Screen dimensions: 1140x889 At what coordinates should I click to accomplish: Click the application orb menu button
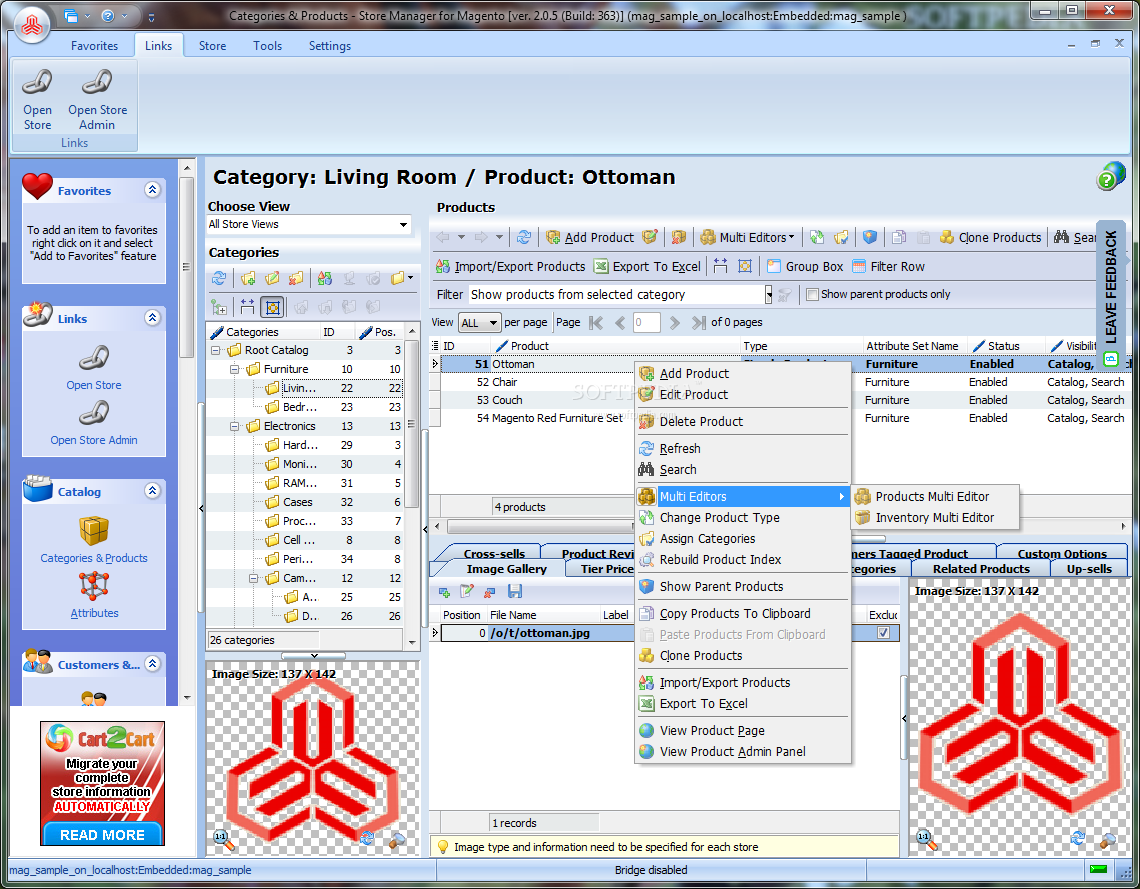31,25
